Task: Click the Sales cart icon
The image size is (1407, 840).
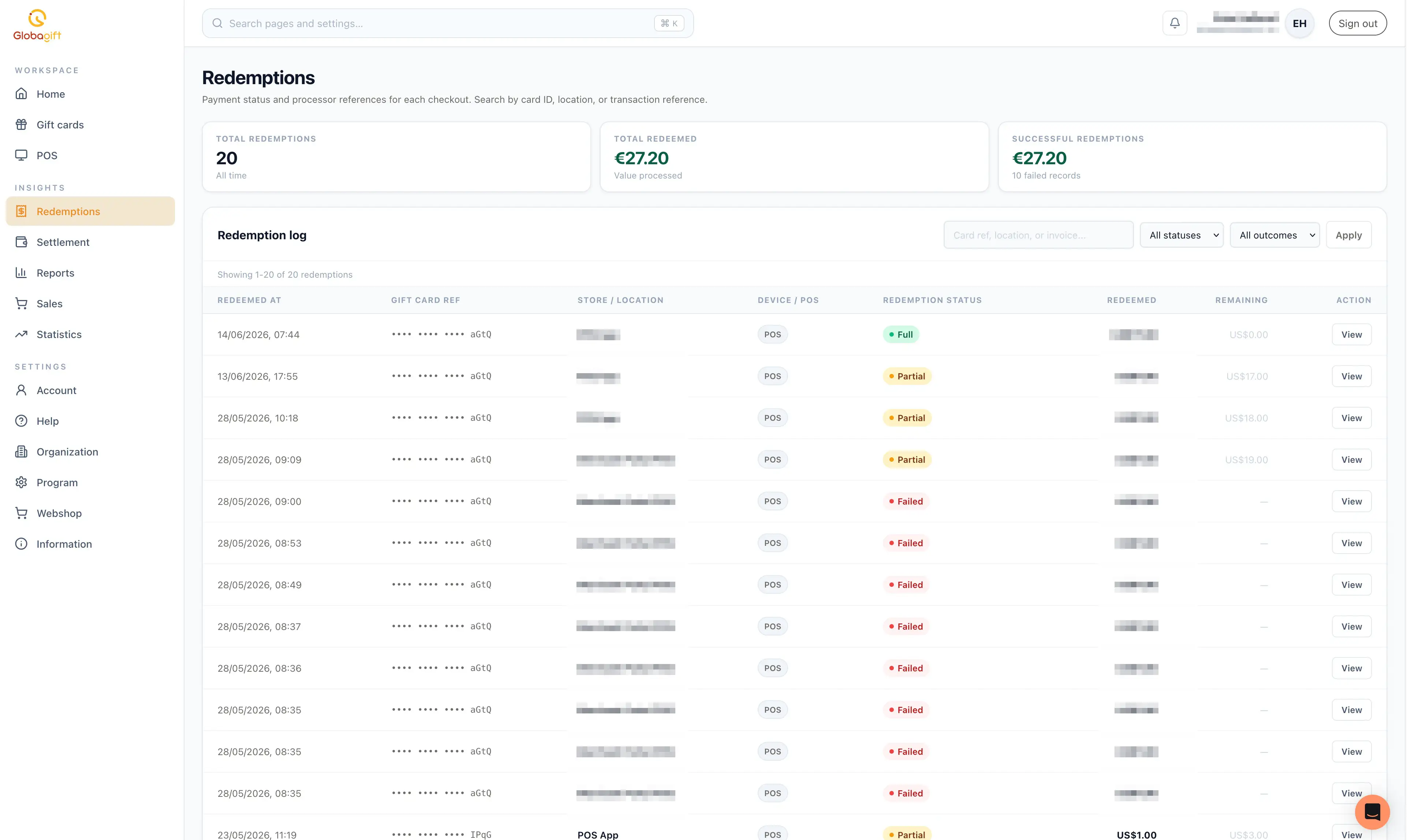Action: (22, 303)
